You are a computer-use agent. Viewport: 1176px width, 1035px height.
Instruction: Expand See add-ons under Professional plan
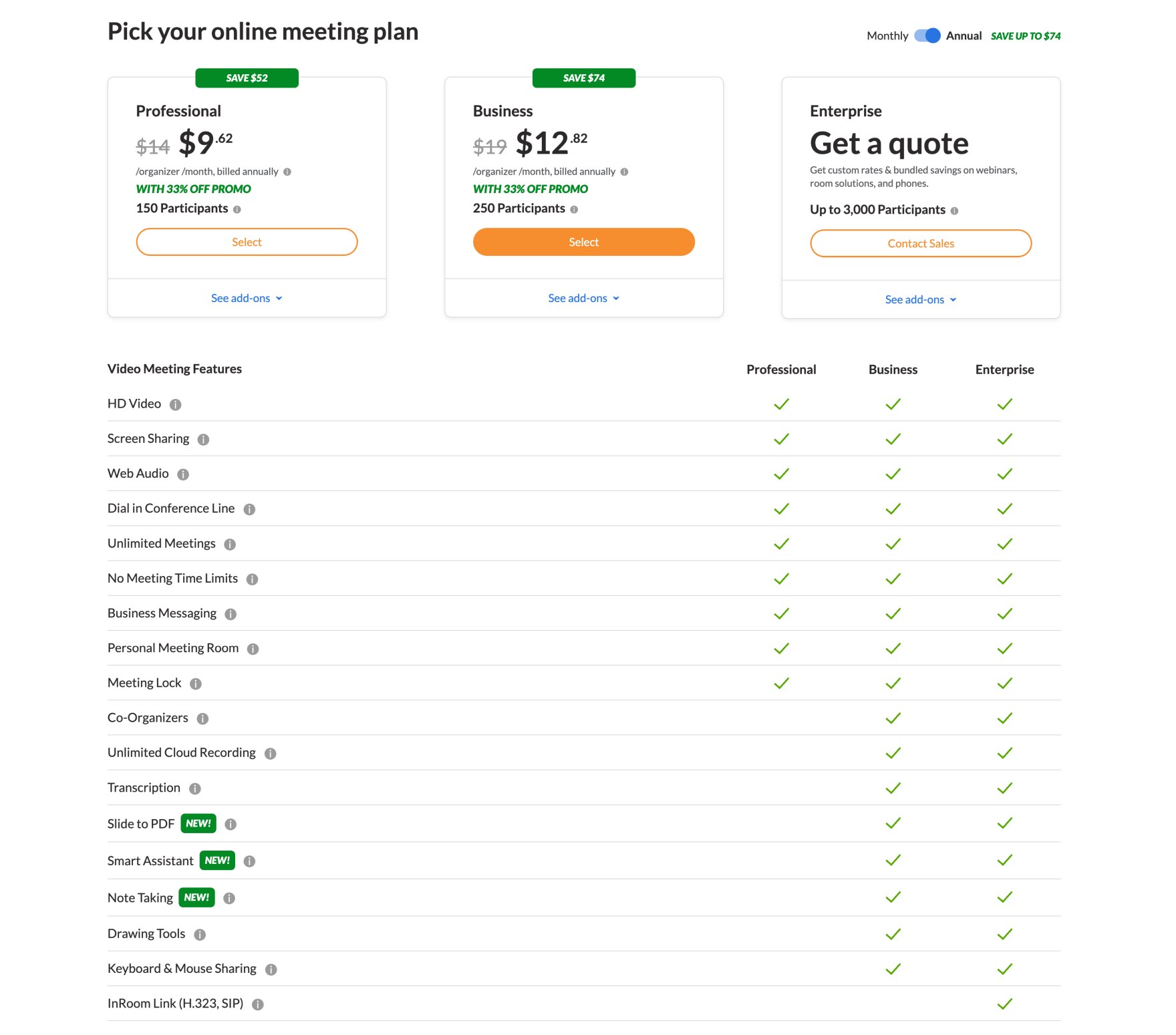[x=247, y=299]
